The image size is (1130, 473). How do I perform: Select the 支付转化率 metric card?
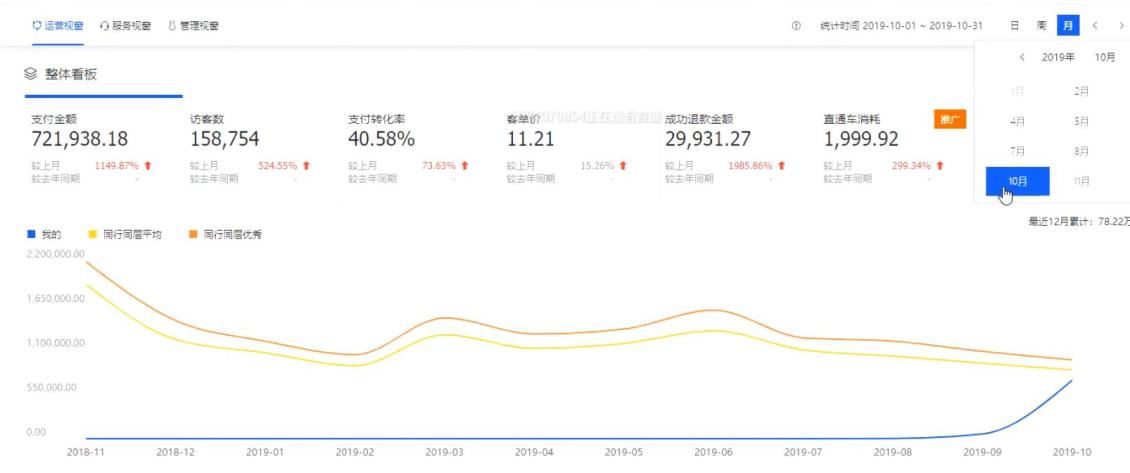pyautogui.click(x=420, y=149)
